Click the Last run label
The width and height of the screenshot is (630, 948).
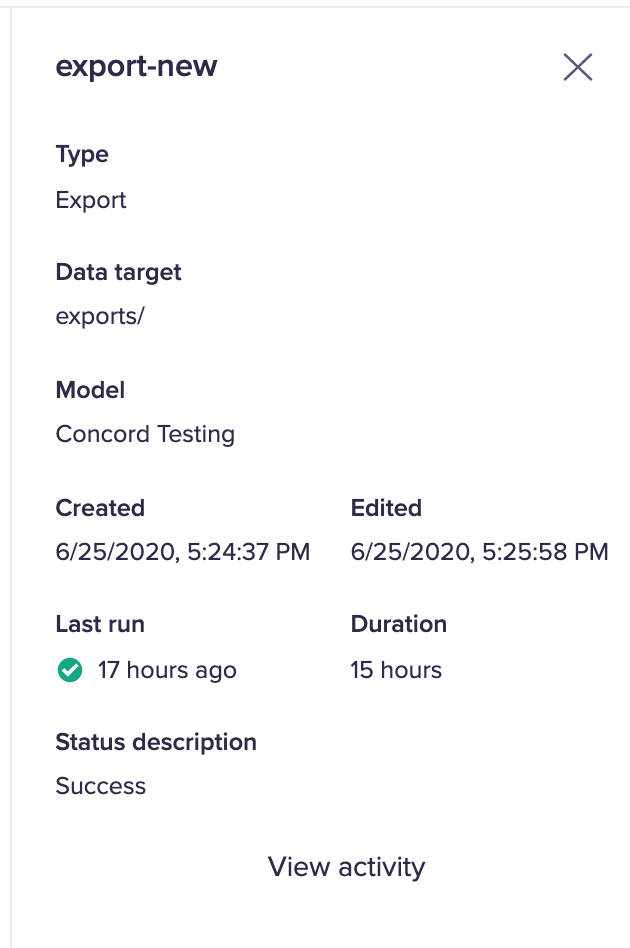click(x=100, y=624)
